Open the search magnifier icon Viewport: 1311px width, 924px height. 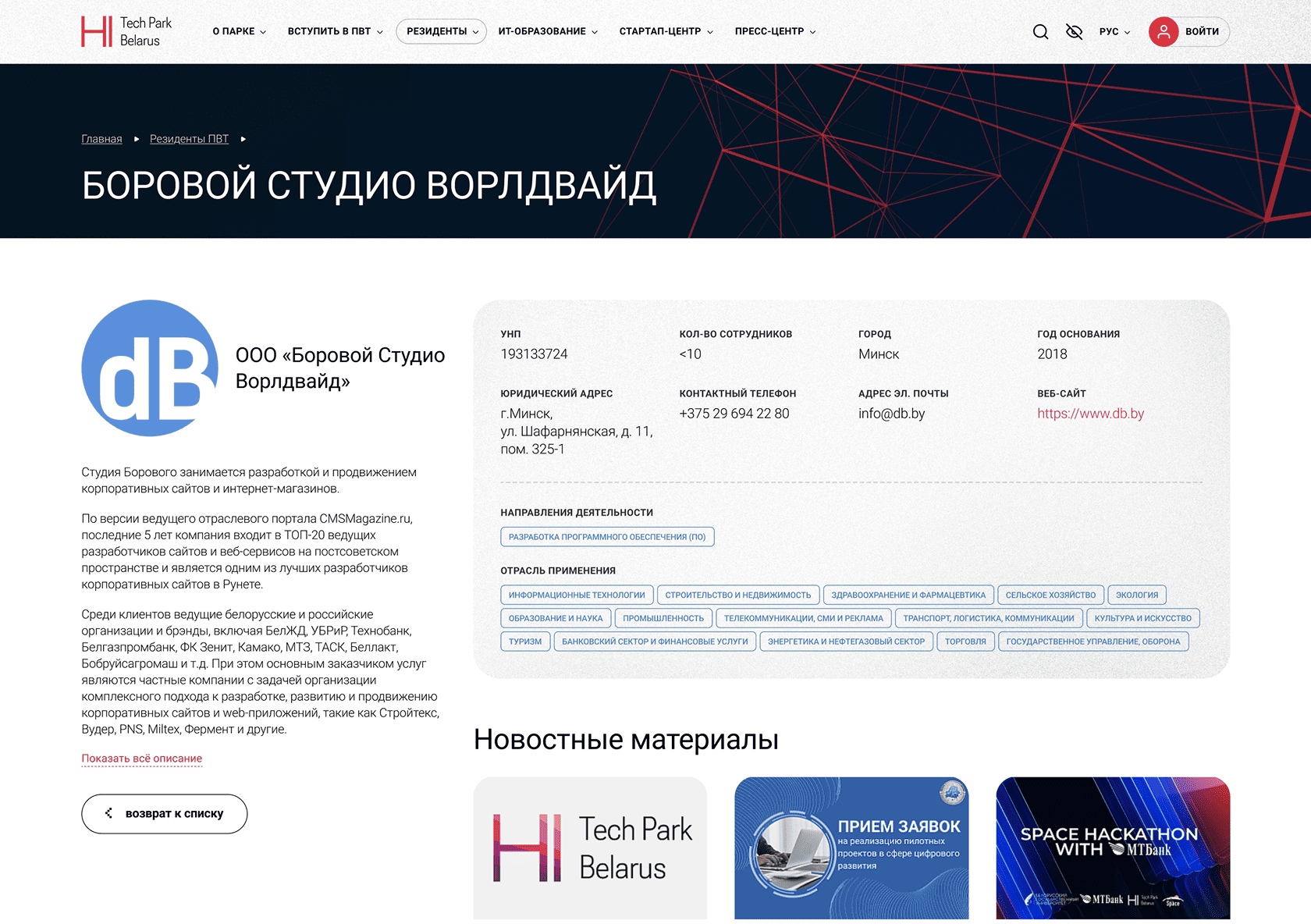[x=1040, y=32]
